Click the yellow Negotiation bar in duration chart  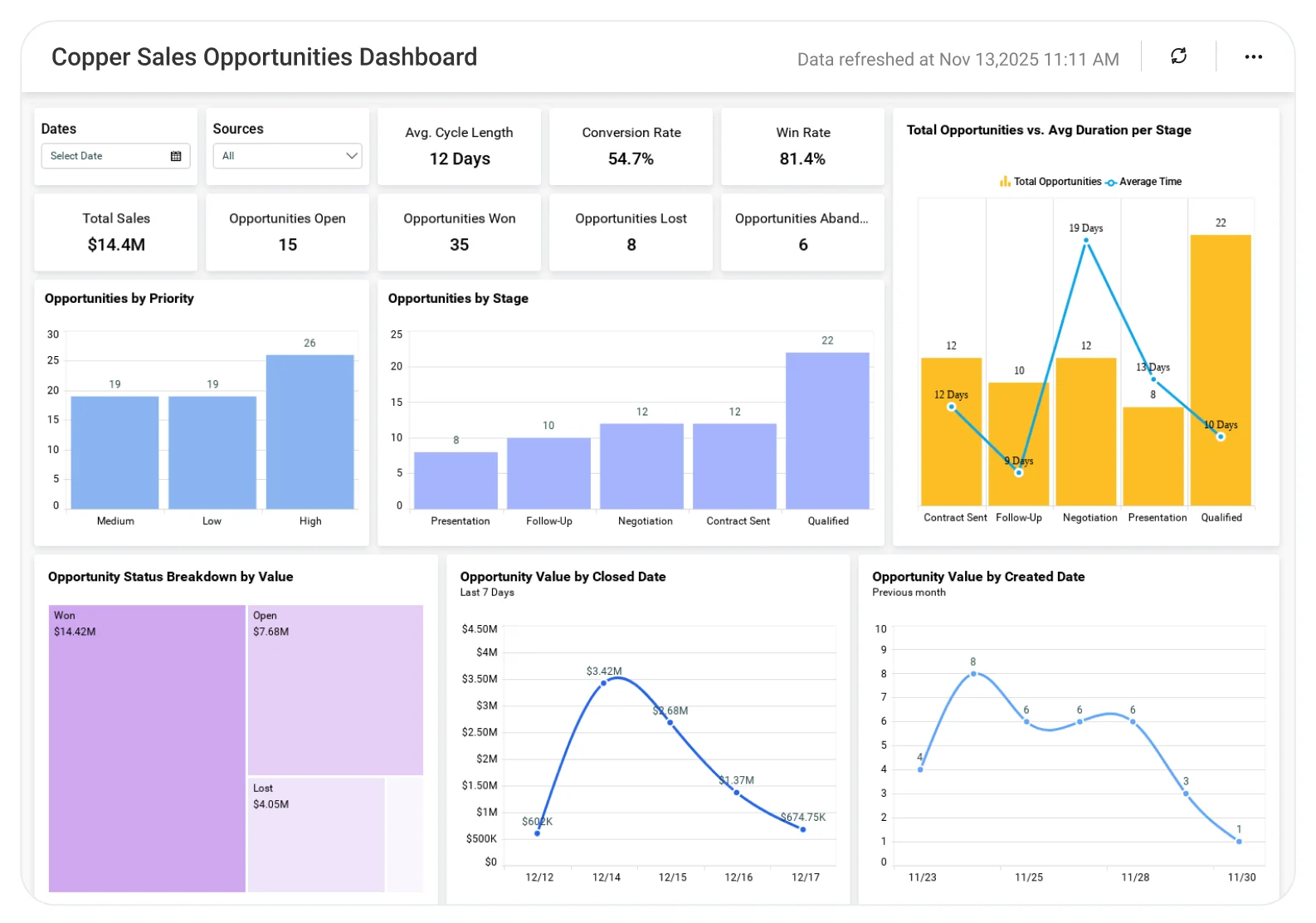tap(1086, 432)
